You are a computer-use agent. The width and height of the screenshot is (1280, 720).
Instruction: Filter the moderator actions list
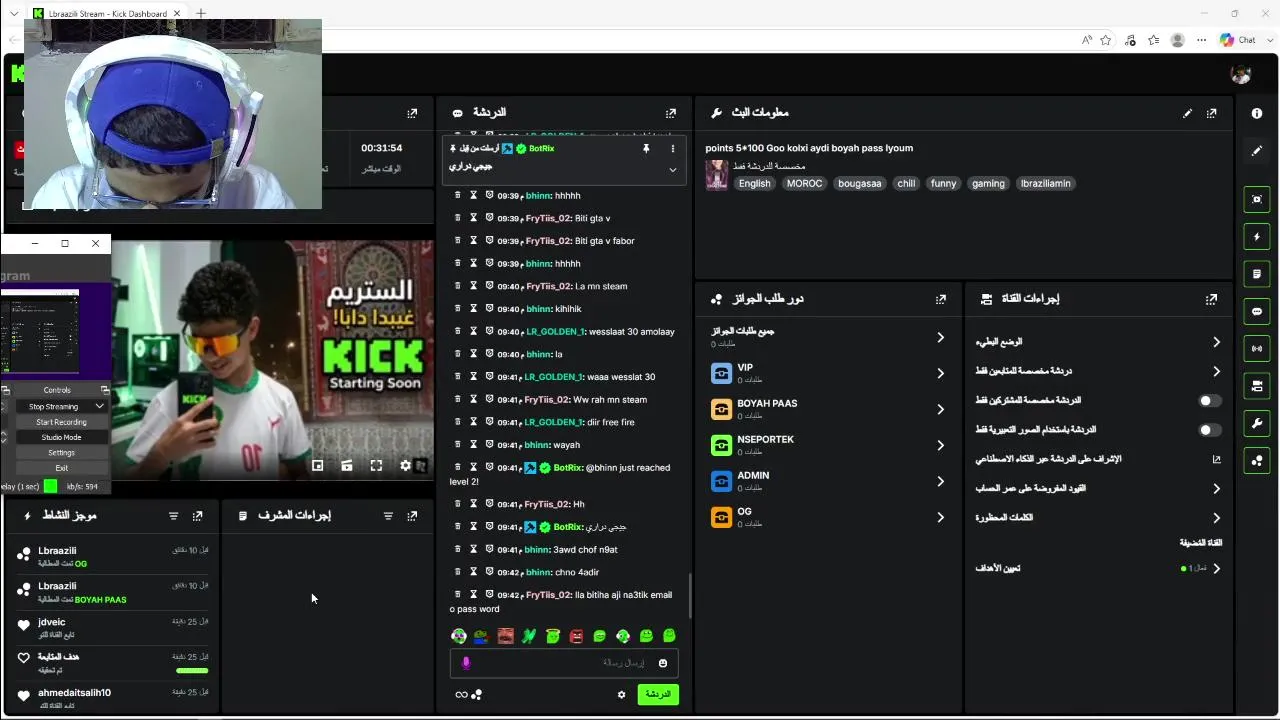point(388,516)
